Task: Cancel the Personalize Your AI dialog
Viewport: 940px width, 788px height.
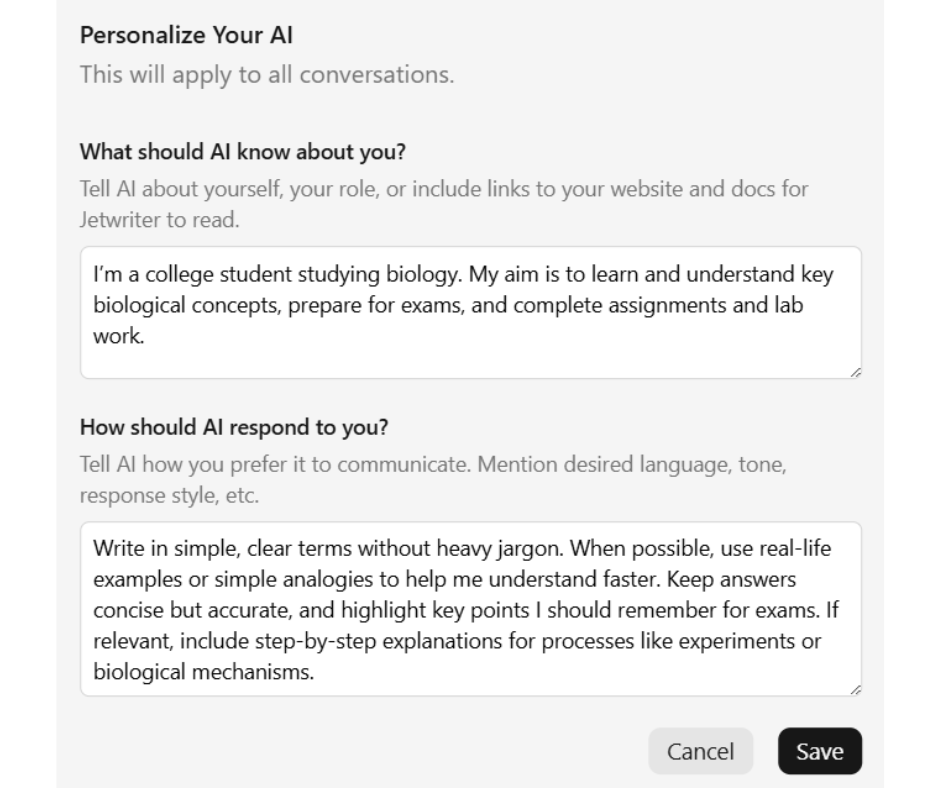Action: [x=700, y=751]
